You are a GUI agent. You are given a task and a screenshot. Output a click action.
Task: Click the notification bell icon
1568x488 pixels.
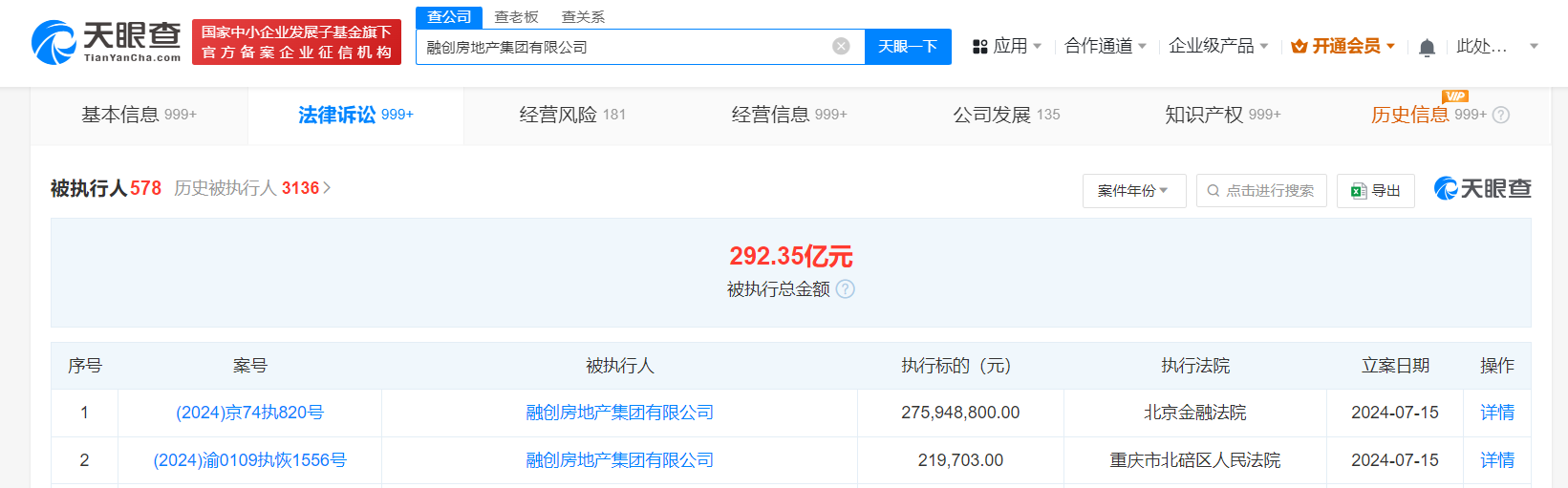[1427, 47]
